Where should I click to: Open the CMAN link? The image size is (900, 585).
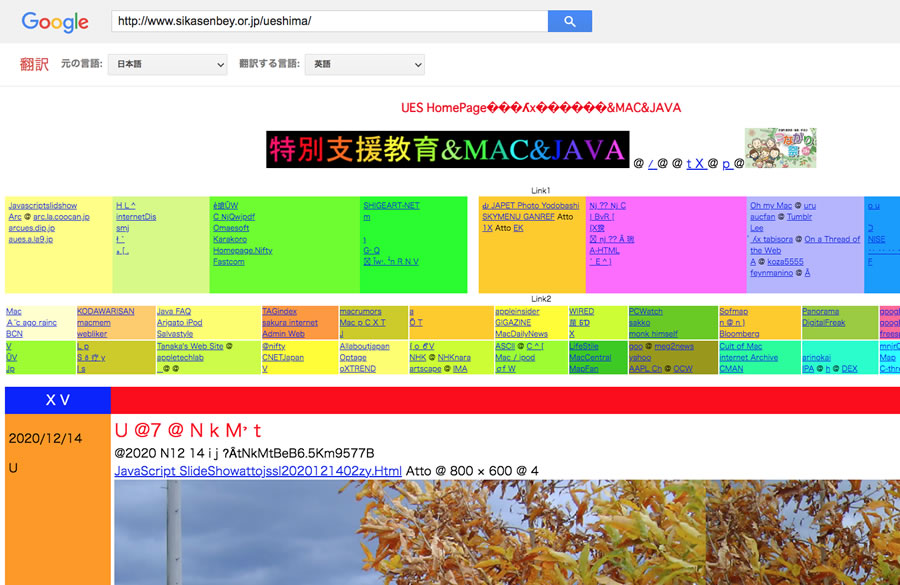pyautogui.click(x=731, y=369)
